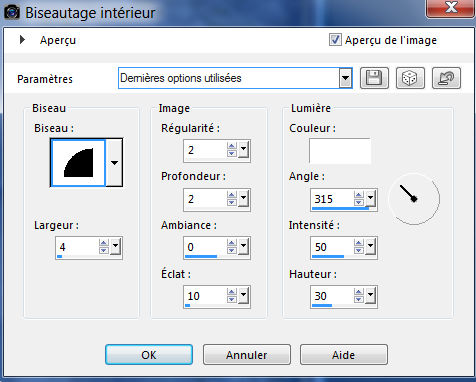Expand the Aperçu preview triangle

click(x=22, y=40)
